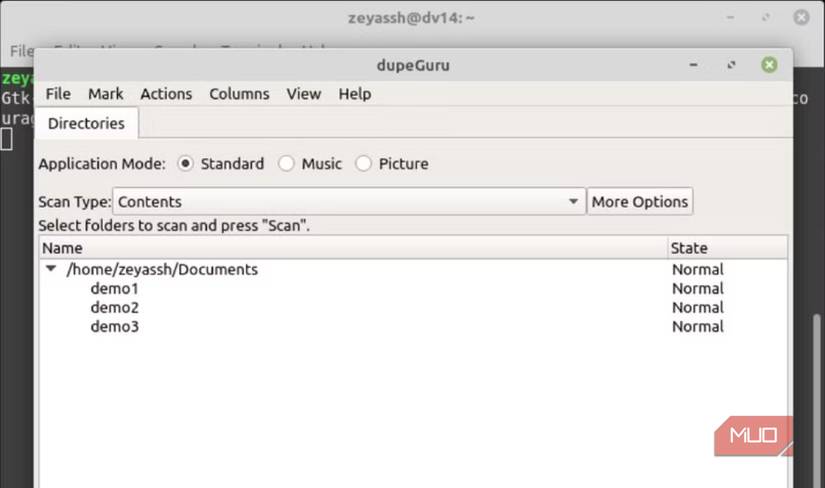Open the Help menu
The width and height of the screenshot is (825, 488).
[x=355, y=94]
